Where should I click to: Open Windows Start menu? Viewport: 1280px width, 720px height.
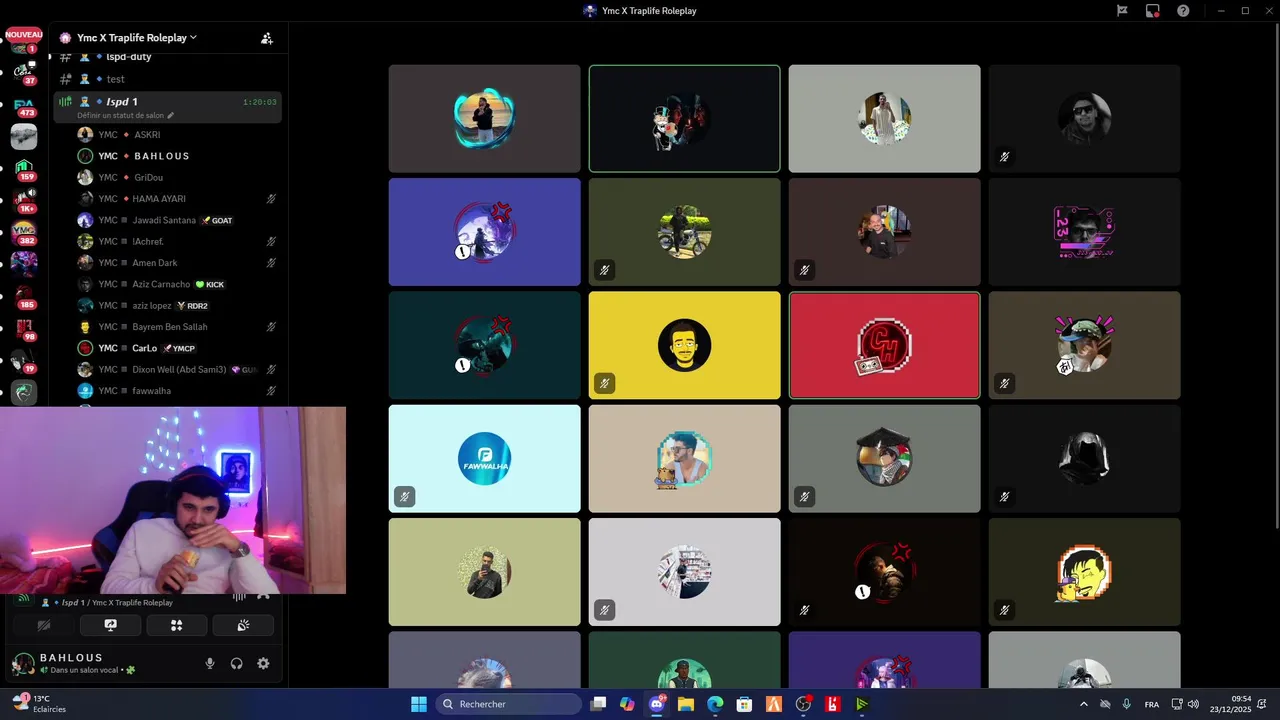pyautogui.click(x=419, y=704)
